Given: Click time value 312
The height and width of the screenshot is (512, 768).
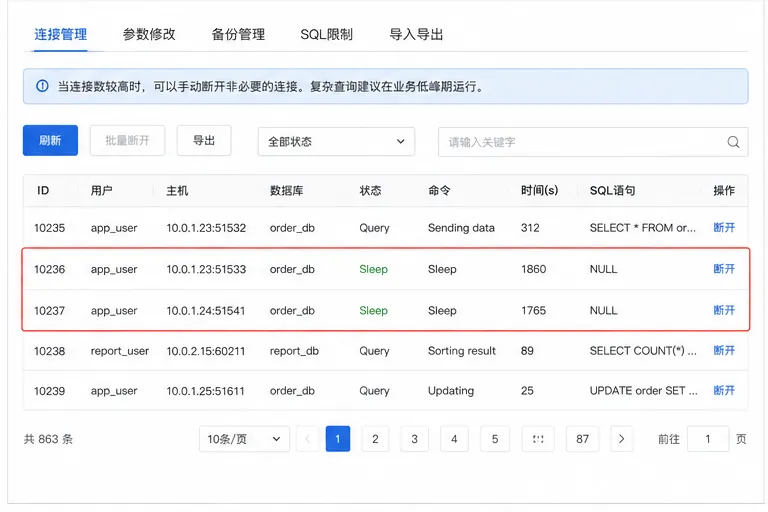Looking at the screenshot, I should tap(530, 228).
